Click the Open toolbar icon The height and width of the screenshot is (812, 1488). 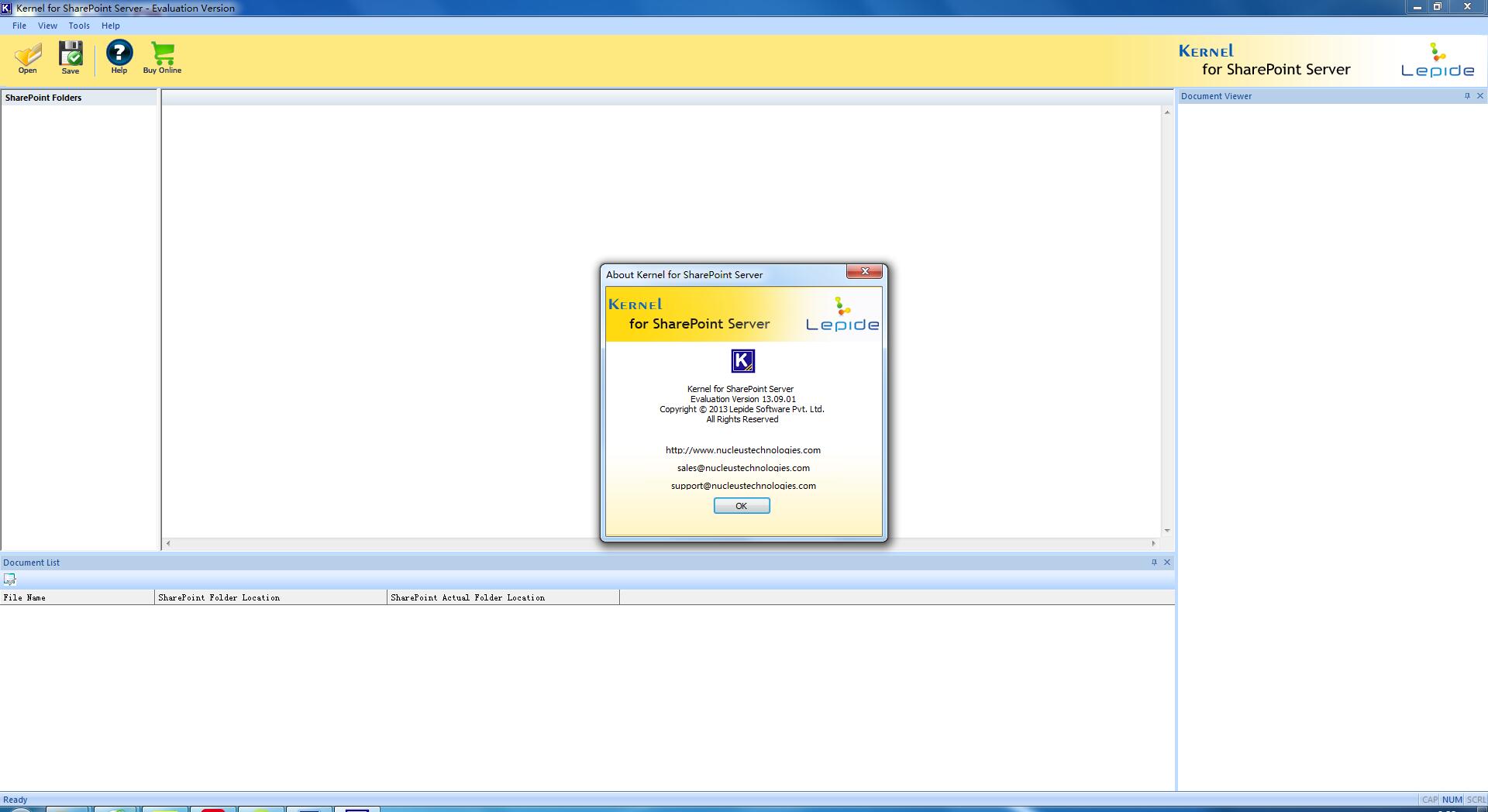pyautogui.click(x=27, y=58)
